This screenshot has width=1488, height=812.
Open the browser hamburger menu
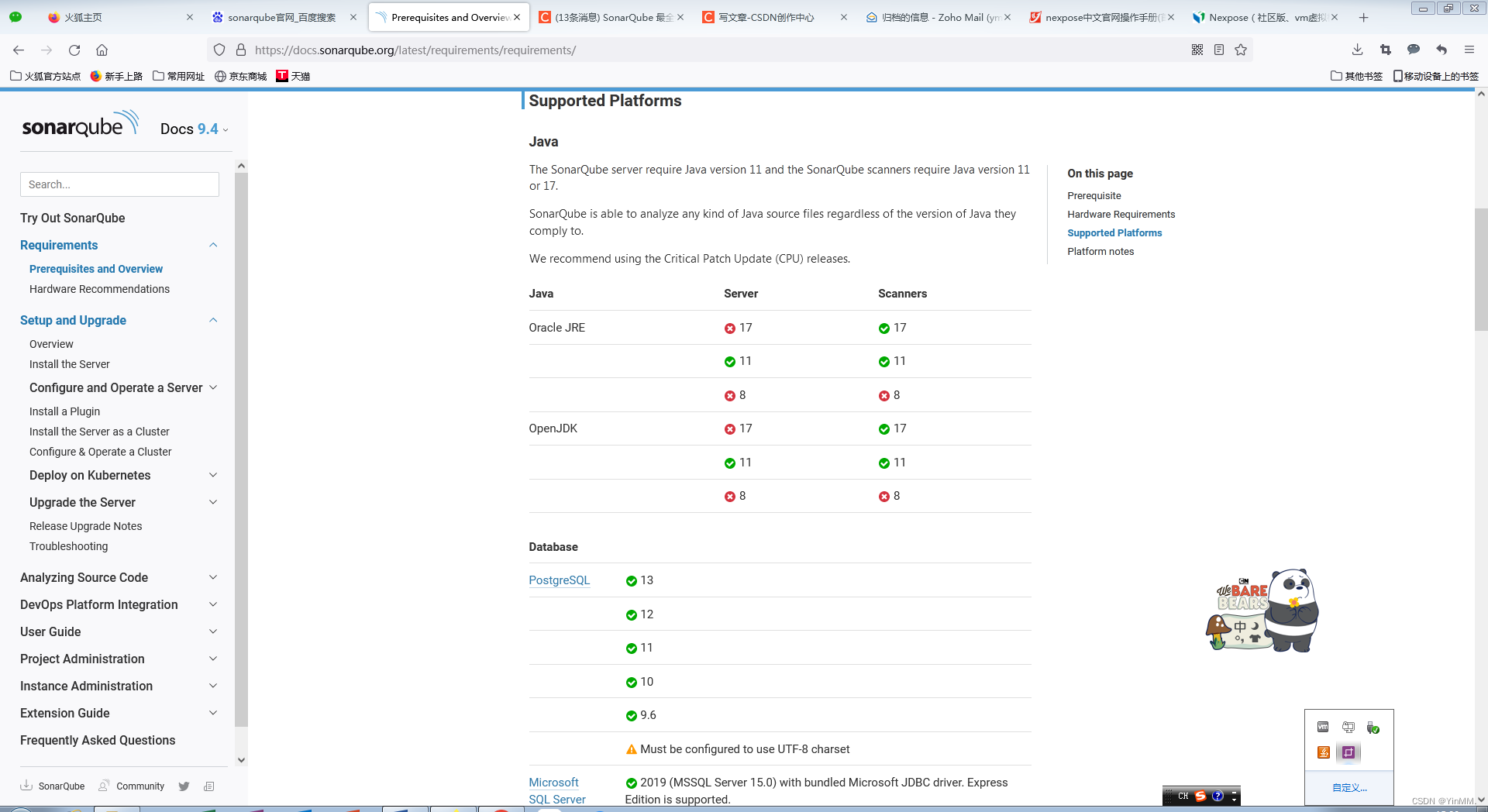click(1469, 50)
